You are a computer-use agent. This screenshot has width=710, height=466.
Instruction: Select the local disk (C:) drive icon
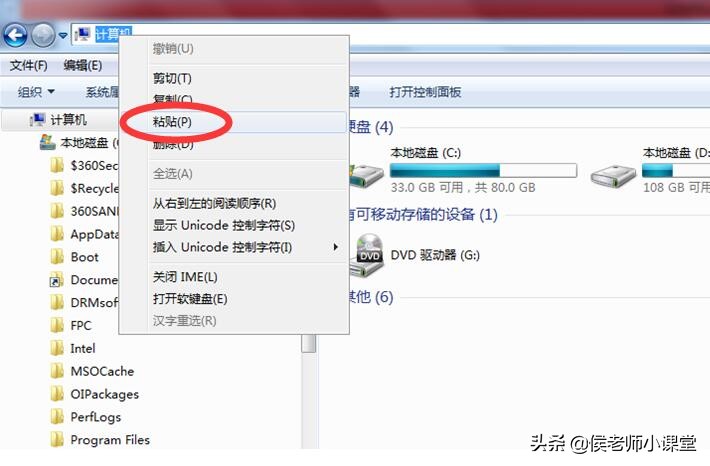[x=366, y=177]
